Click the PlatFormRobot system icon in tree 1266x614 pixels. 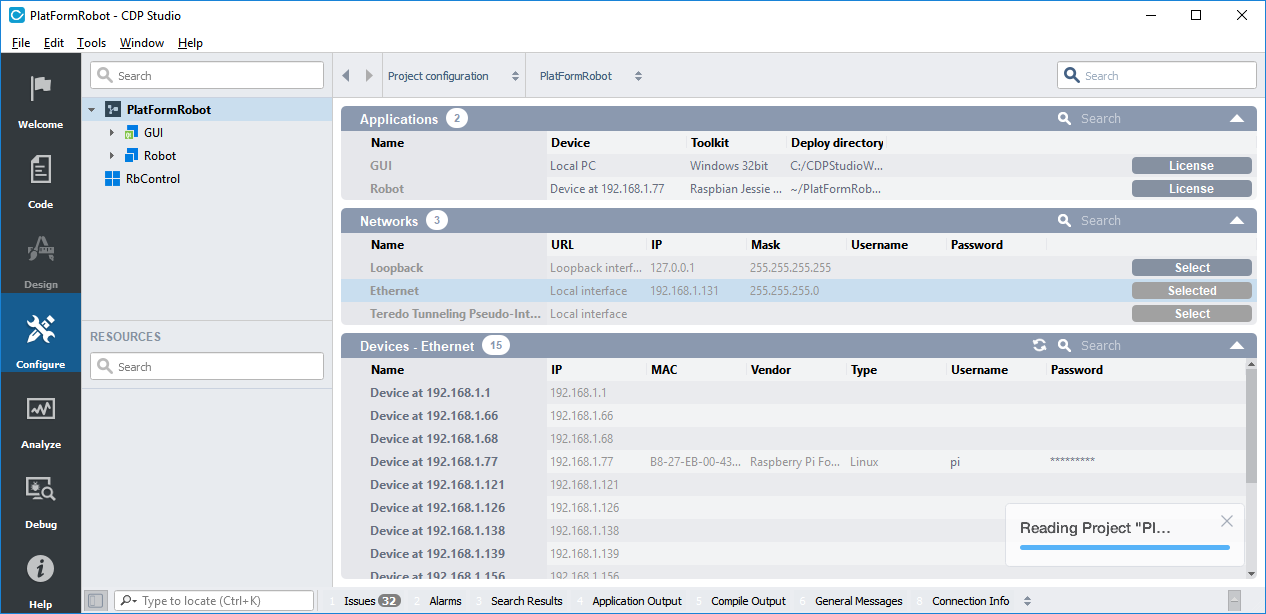[x=113, y=110]
